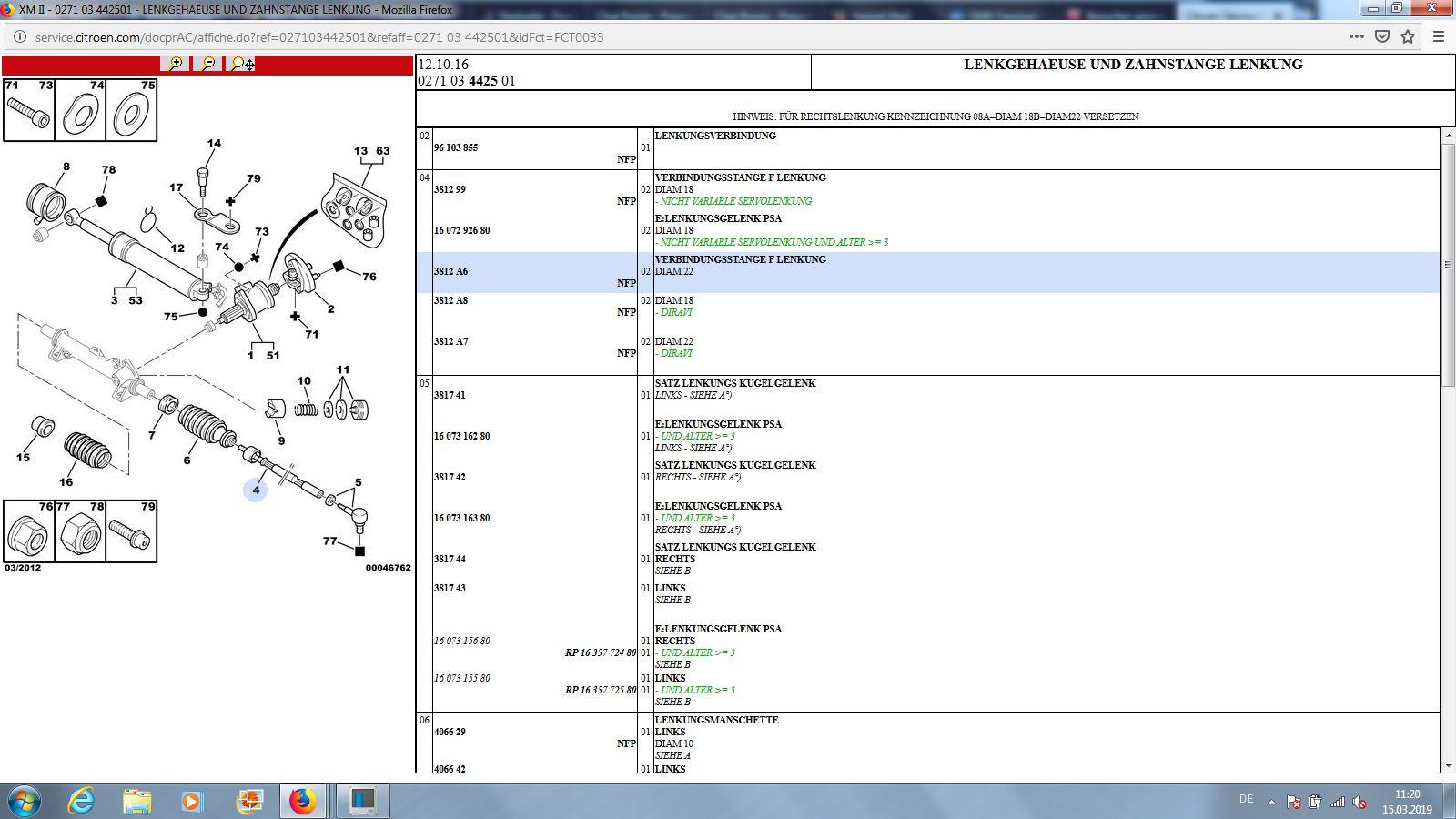The height and width of the screenshot is (819, 1456).
Task: Select part callout number 4 in diagram
Action: 256,490
